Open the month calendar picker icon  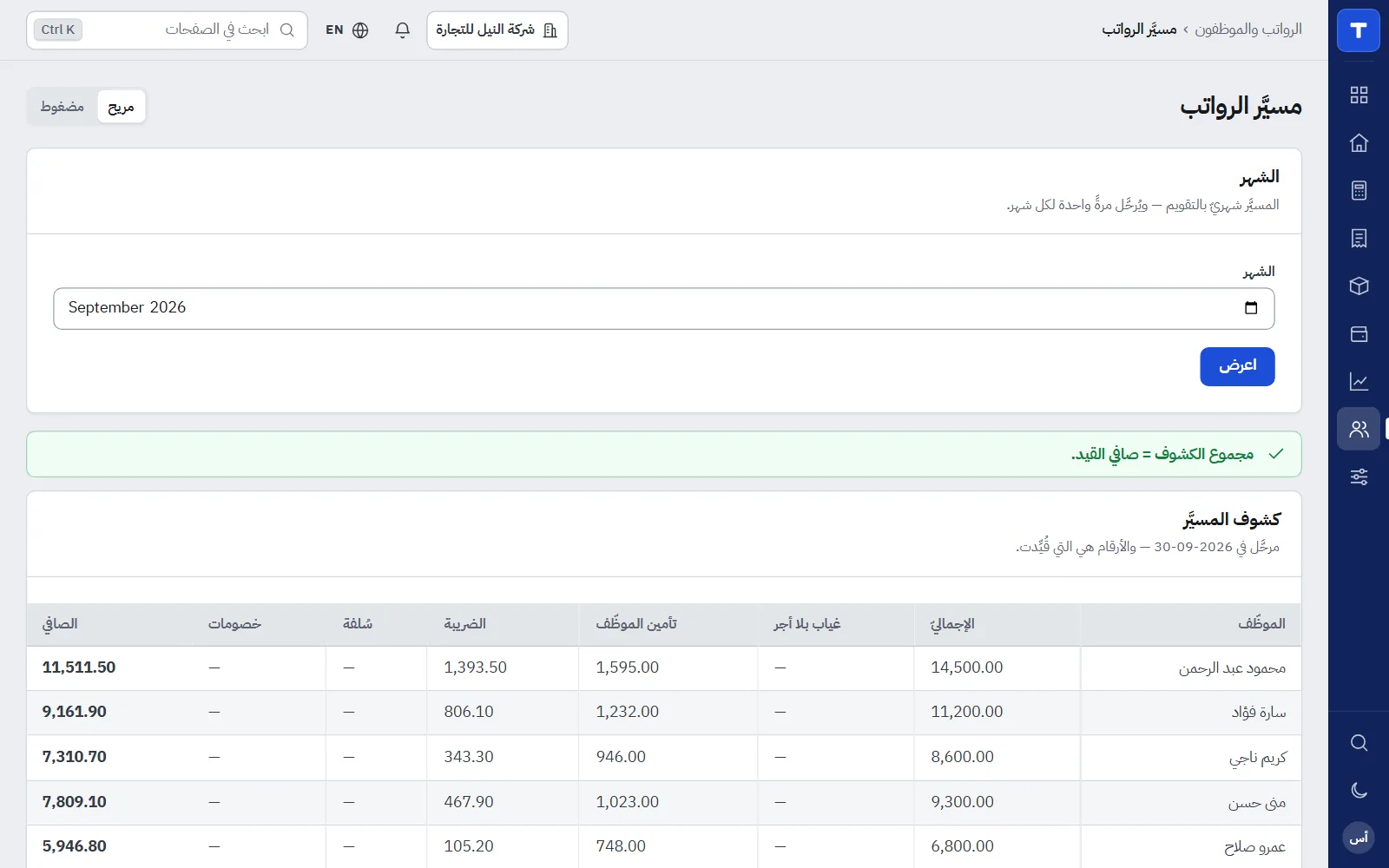[x=1251, y=308]
